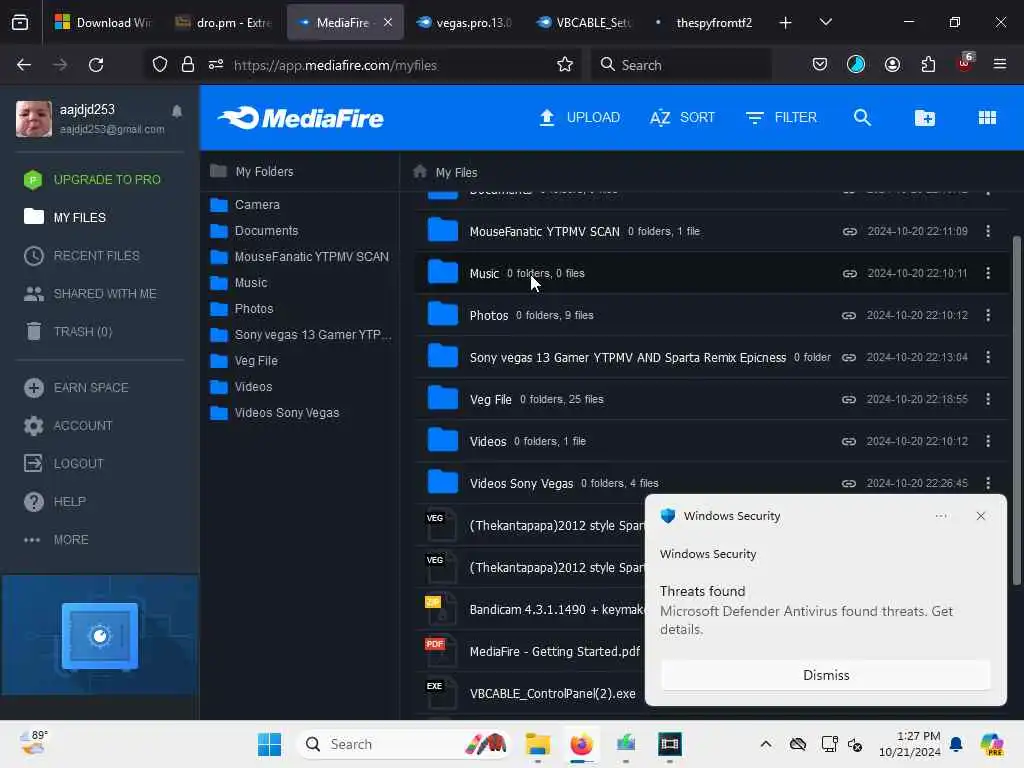Image resolution: width=1024 pixels, height=768 pixels.
Task: Show hidden system tray icons
Action: [765, 744]
